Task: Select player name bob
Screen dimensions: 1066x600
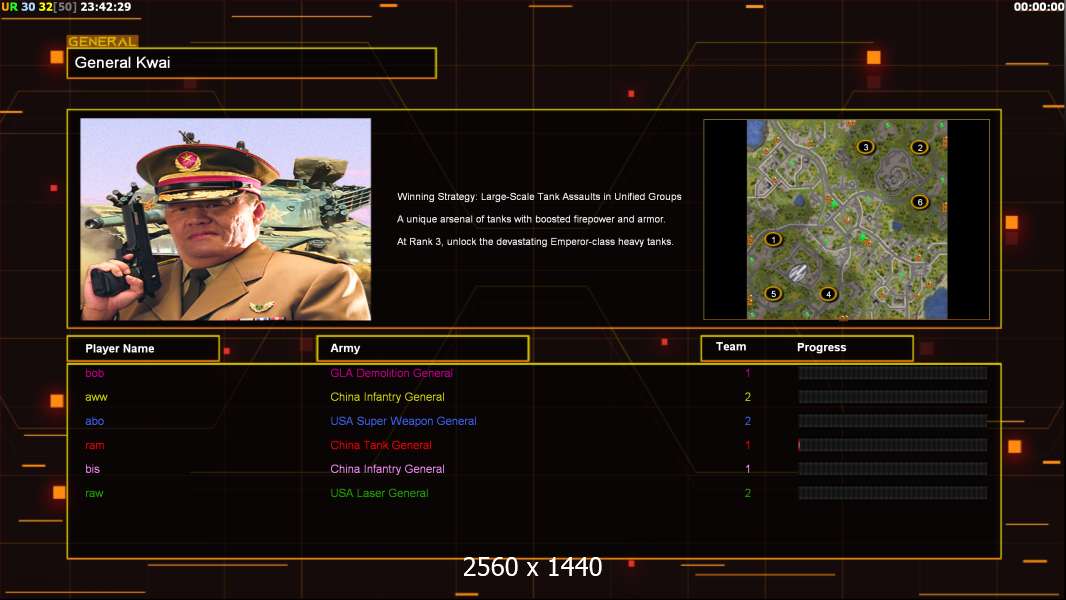Action: (94, 373)
